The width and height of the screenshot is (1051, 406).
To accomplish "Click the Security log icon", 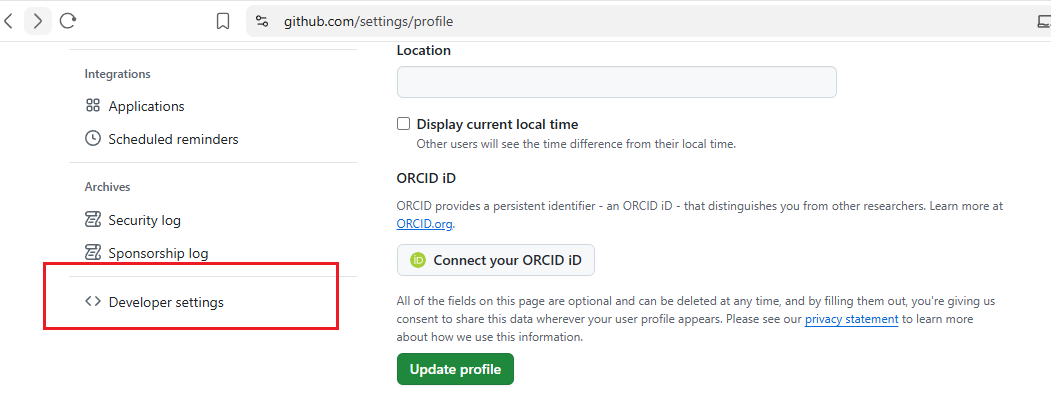I will point(92,220).
